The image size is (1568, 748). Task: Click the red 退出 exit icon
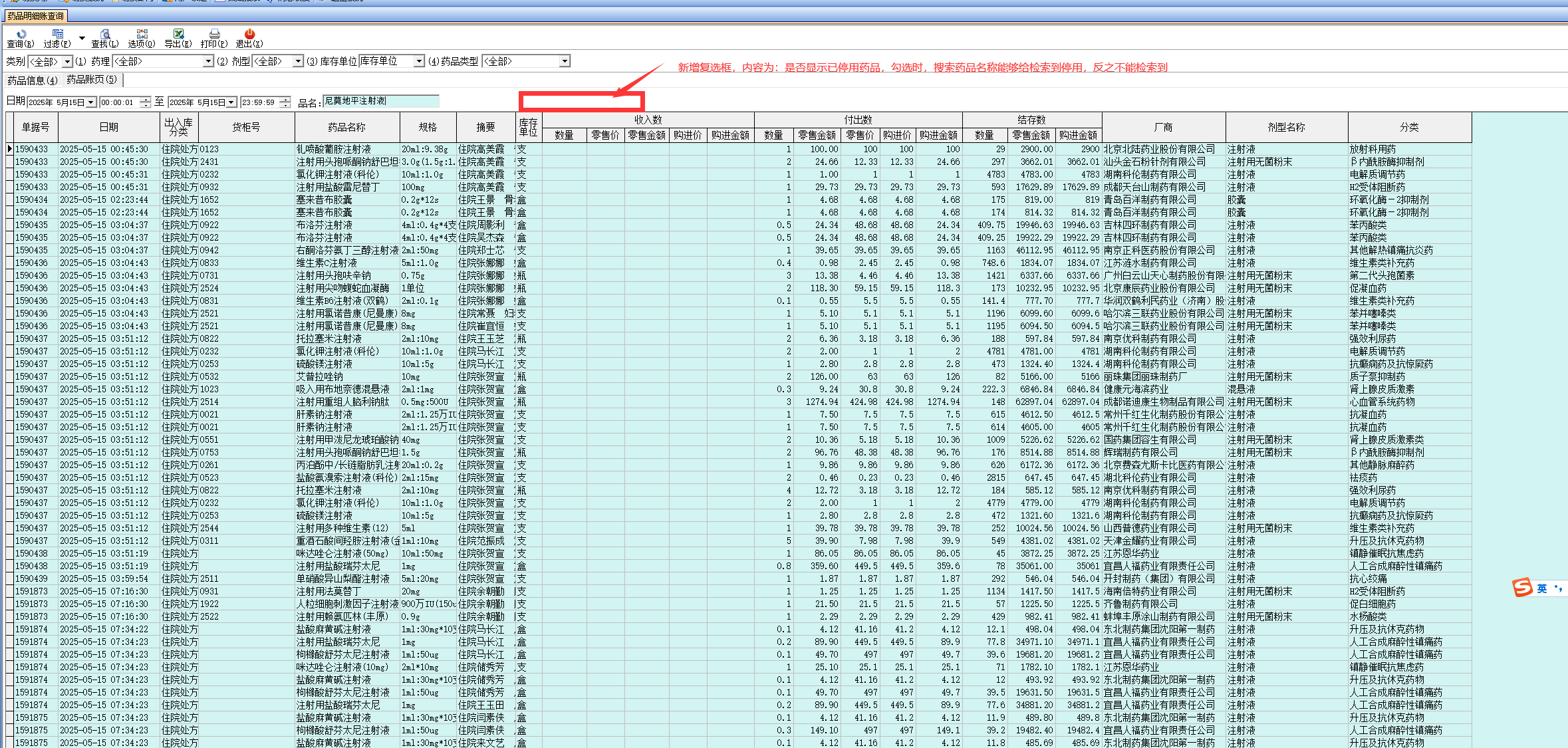[x=249, y=35]
